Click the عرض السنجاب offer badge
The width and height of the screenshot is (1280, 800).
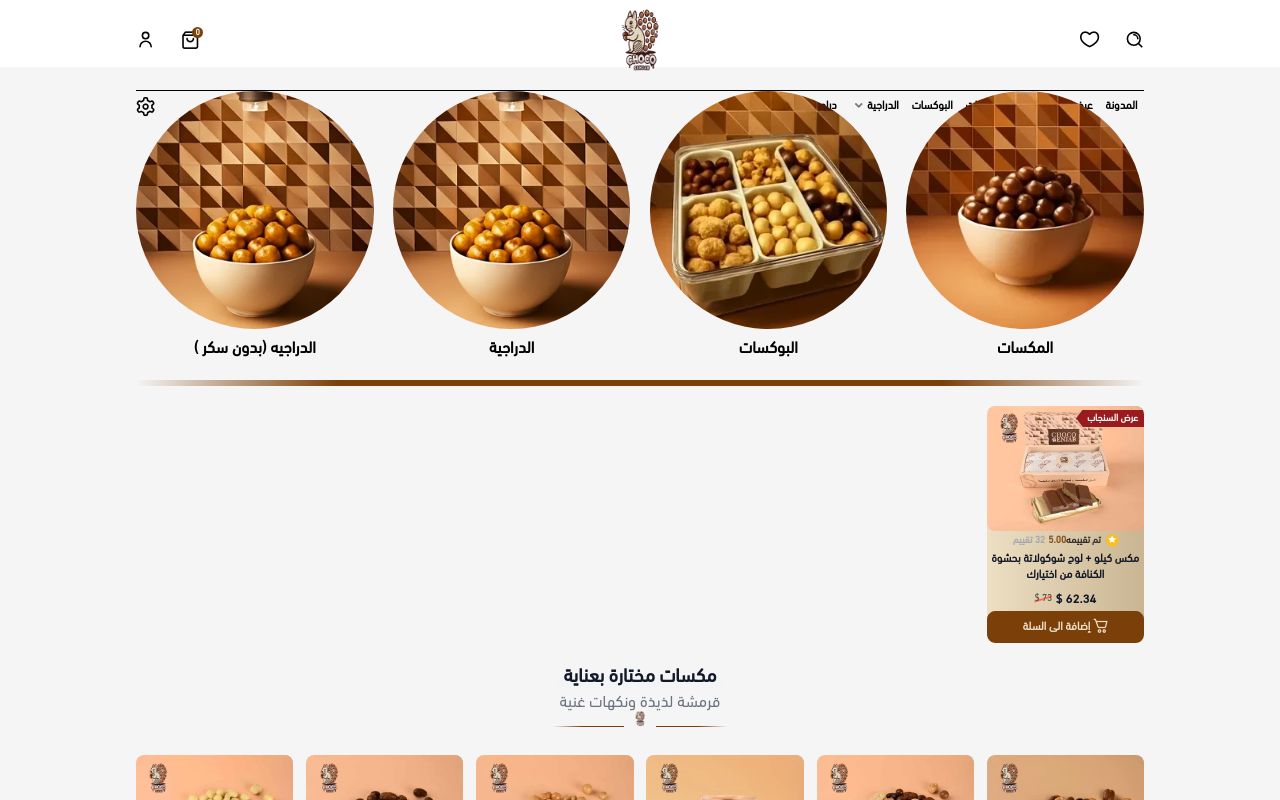1112,417
